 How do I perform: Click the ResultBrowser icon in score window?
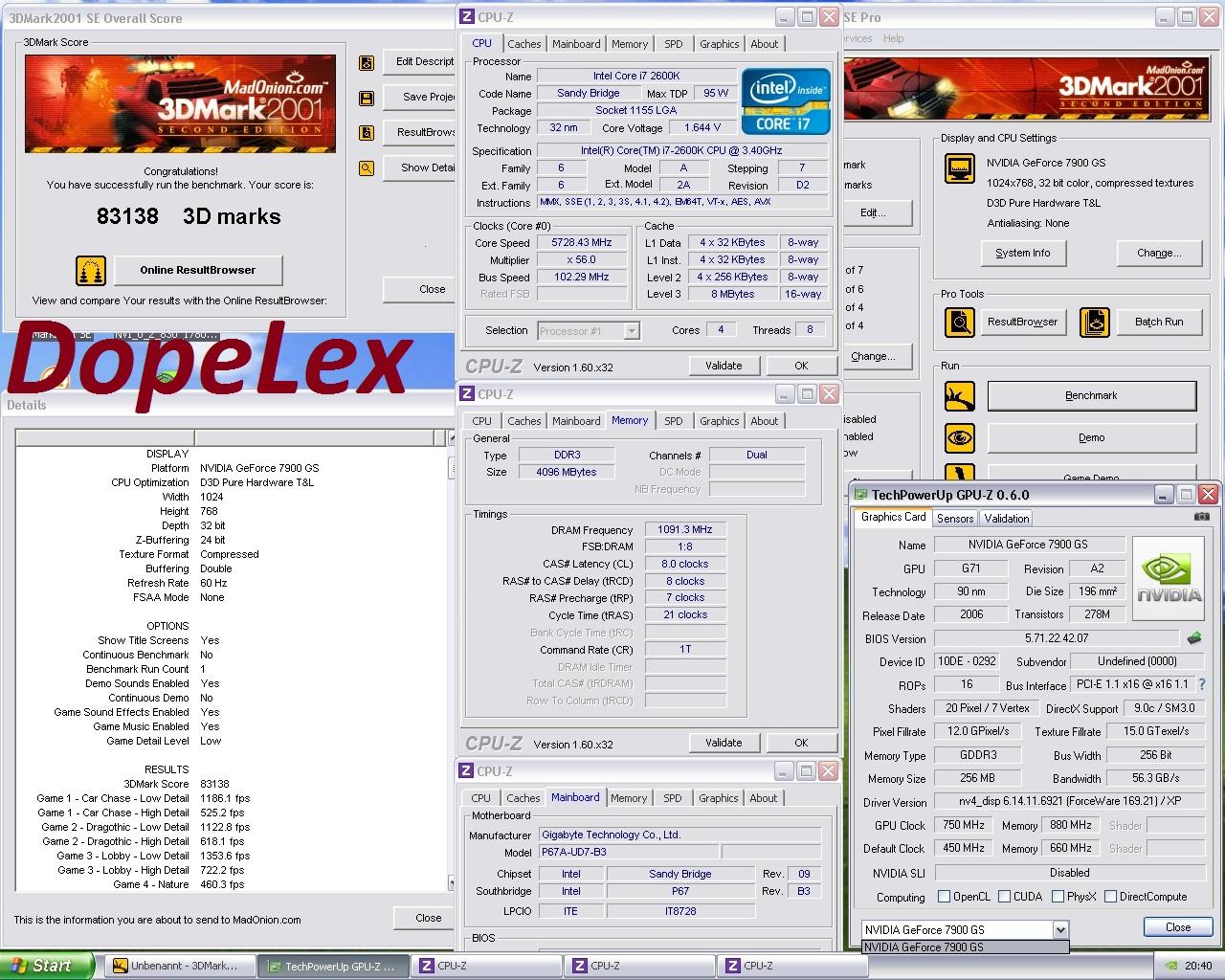(366, 133)
